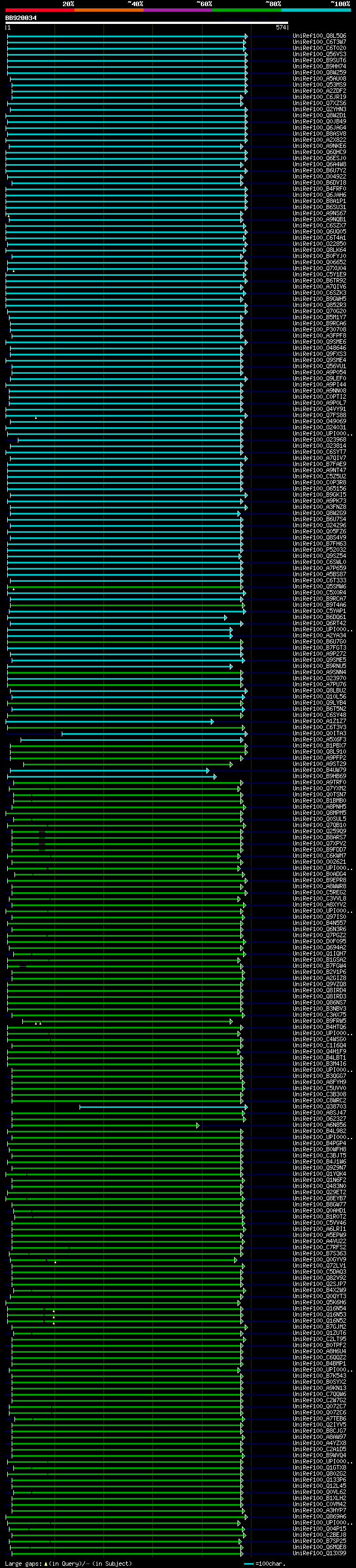Select hit label UniRef100_Q8LBU2
Screen dimensions: 356x1568
[319, 690]
